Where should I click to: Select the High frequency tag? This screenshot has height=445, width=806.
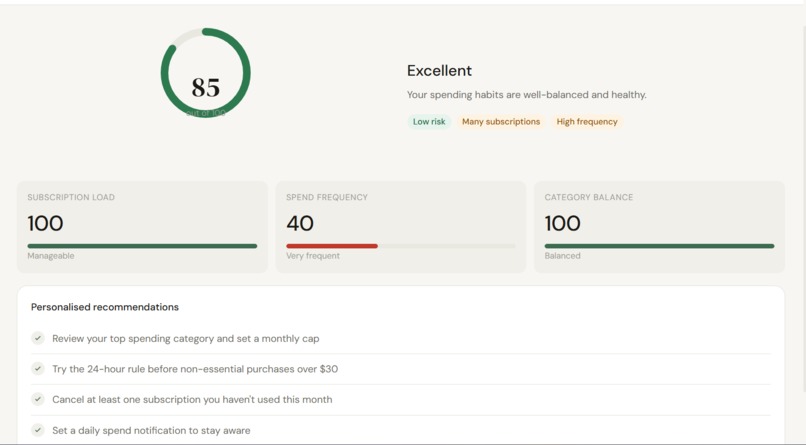tap(587, 122)
